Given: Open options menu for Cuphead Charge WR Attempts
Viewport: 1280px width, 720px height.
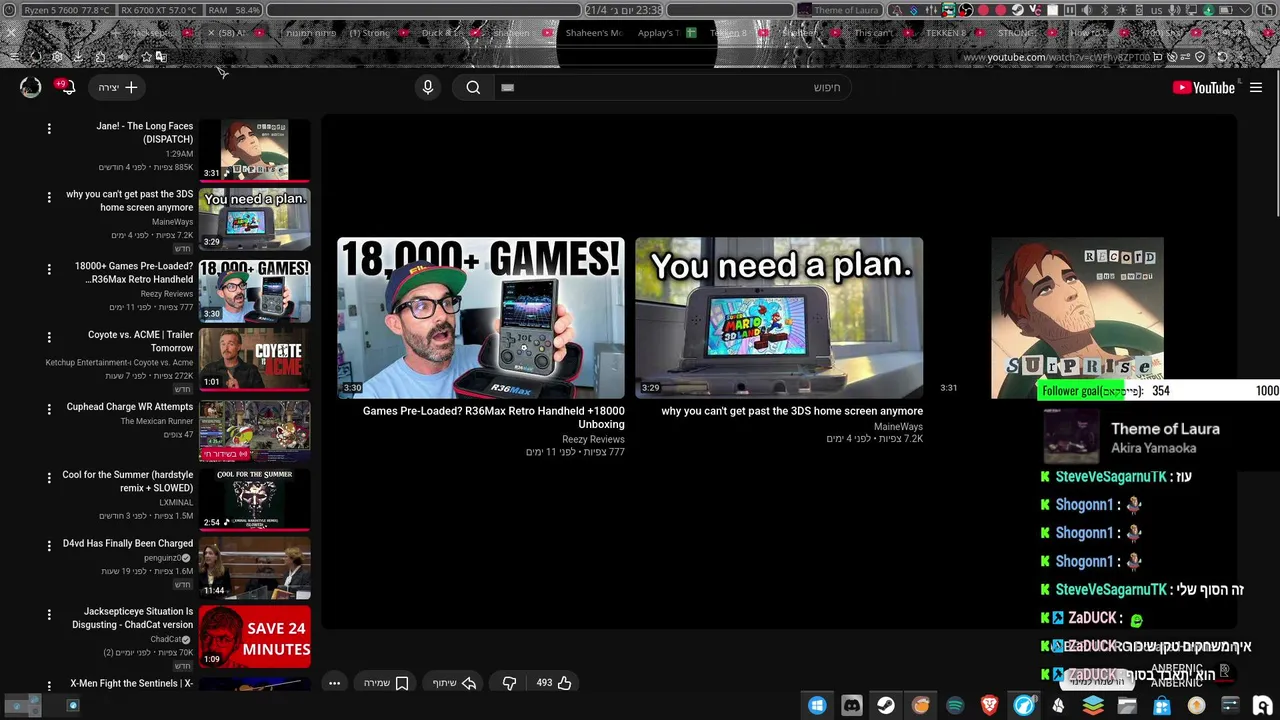Looking at the screenshot, I should pyautogui.click(x=48, y=409).
